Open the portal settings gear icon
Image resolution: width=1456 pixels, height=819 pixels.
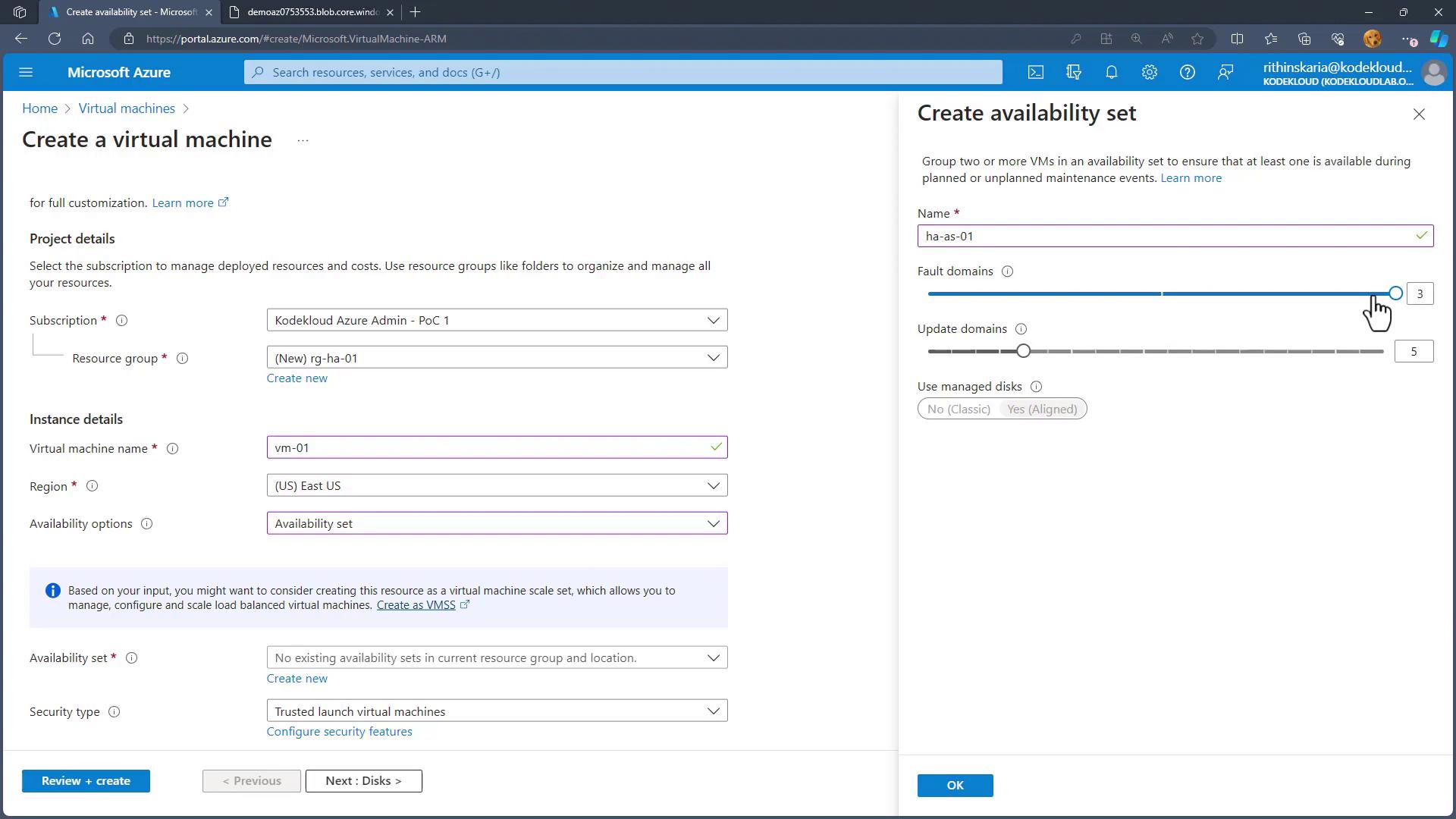point(1149,72)
